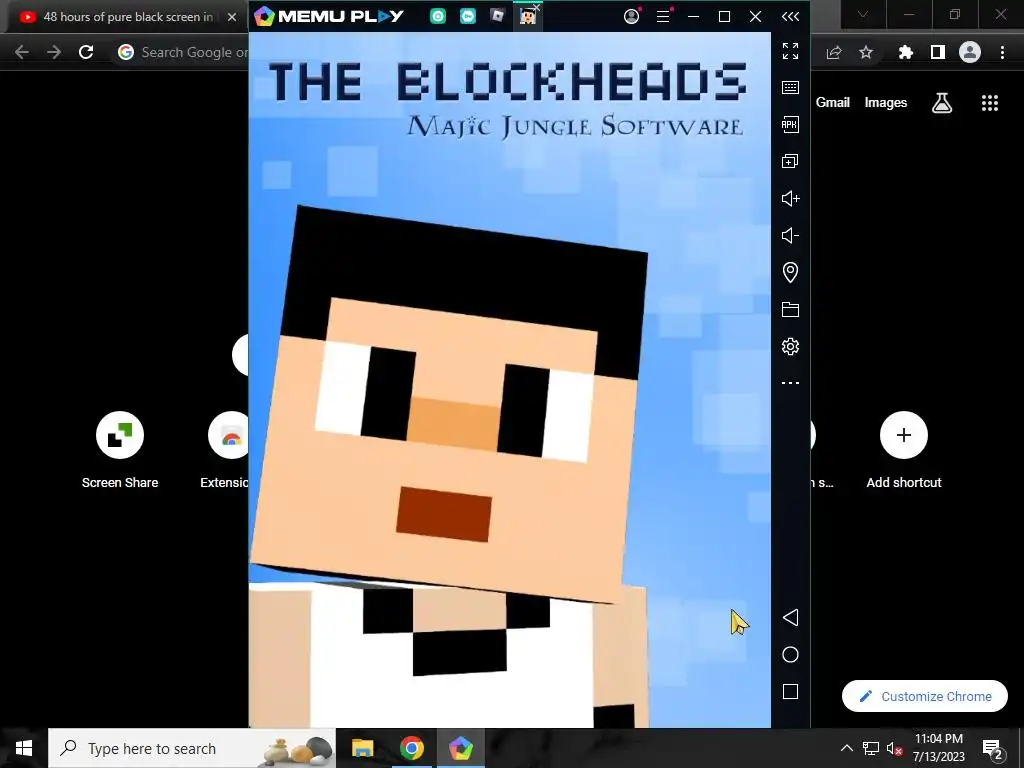
Task: Toggle MEmu fullscreen mode icon
Action: click(790, 51)
